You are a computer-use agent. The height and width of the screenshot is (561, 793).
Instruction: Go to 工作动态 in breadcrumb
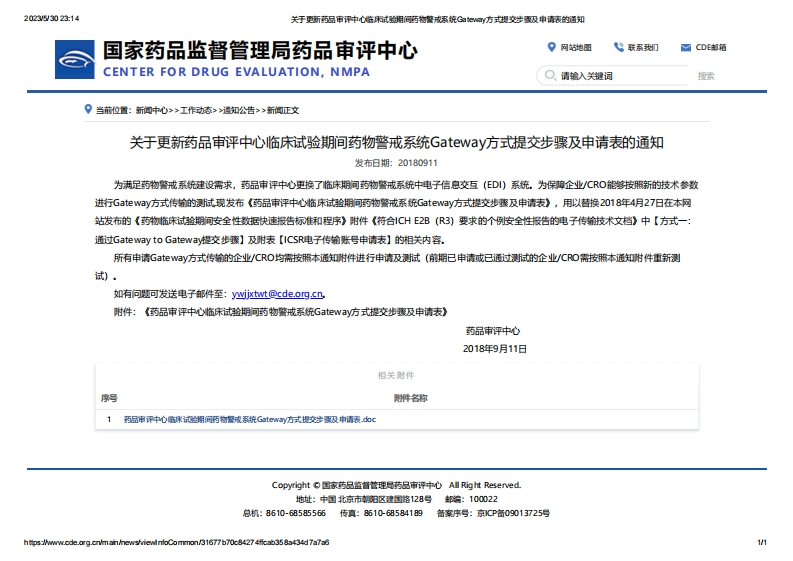point(196,110)
